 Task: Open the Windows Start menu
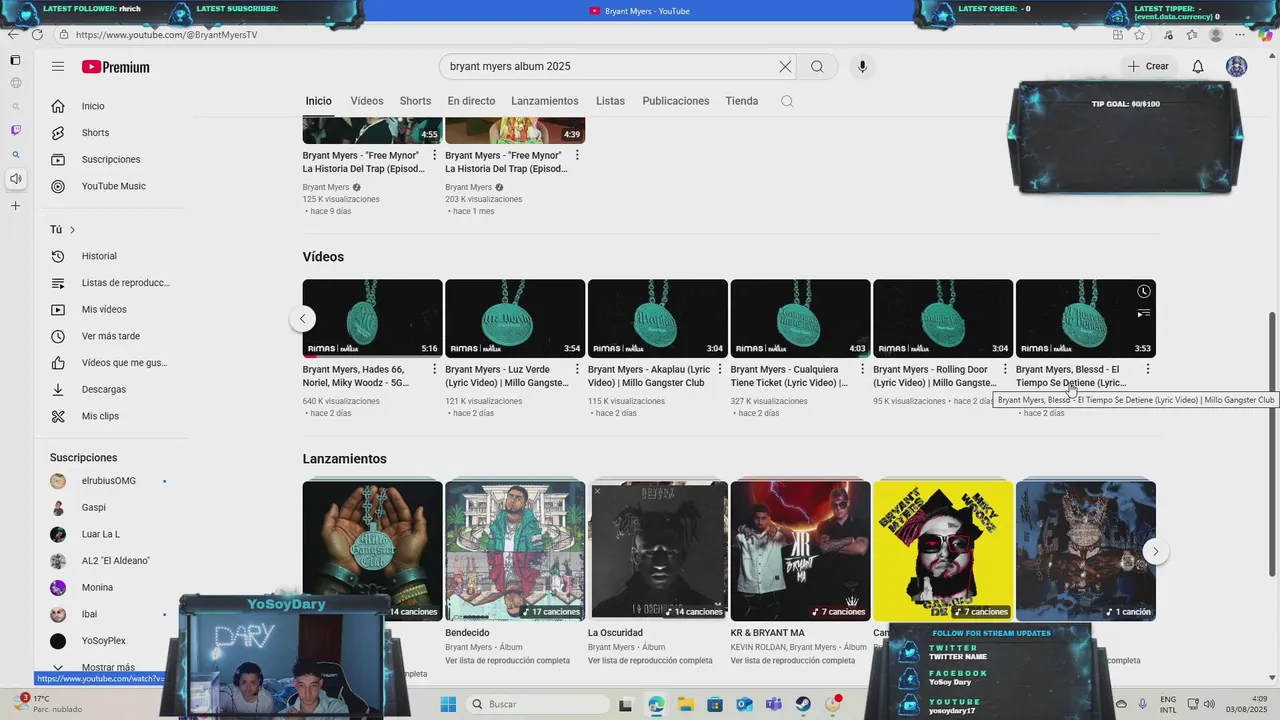(x=448, y=704)
